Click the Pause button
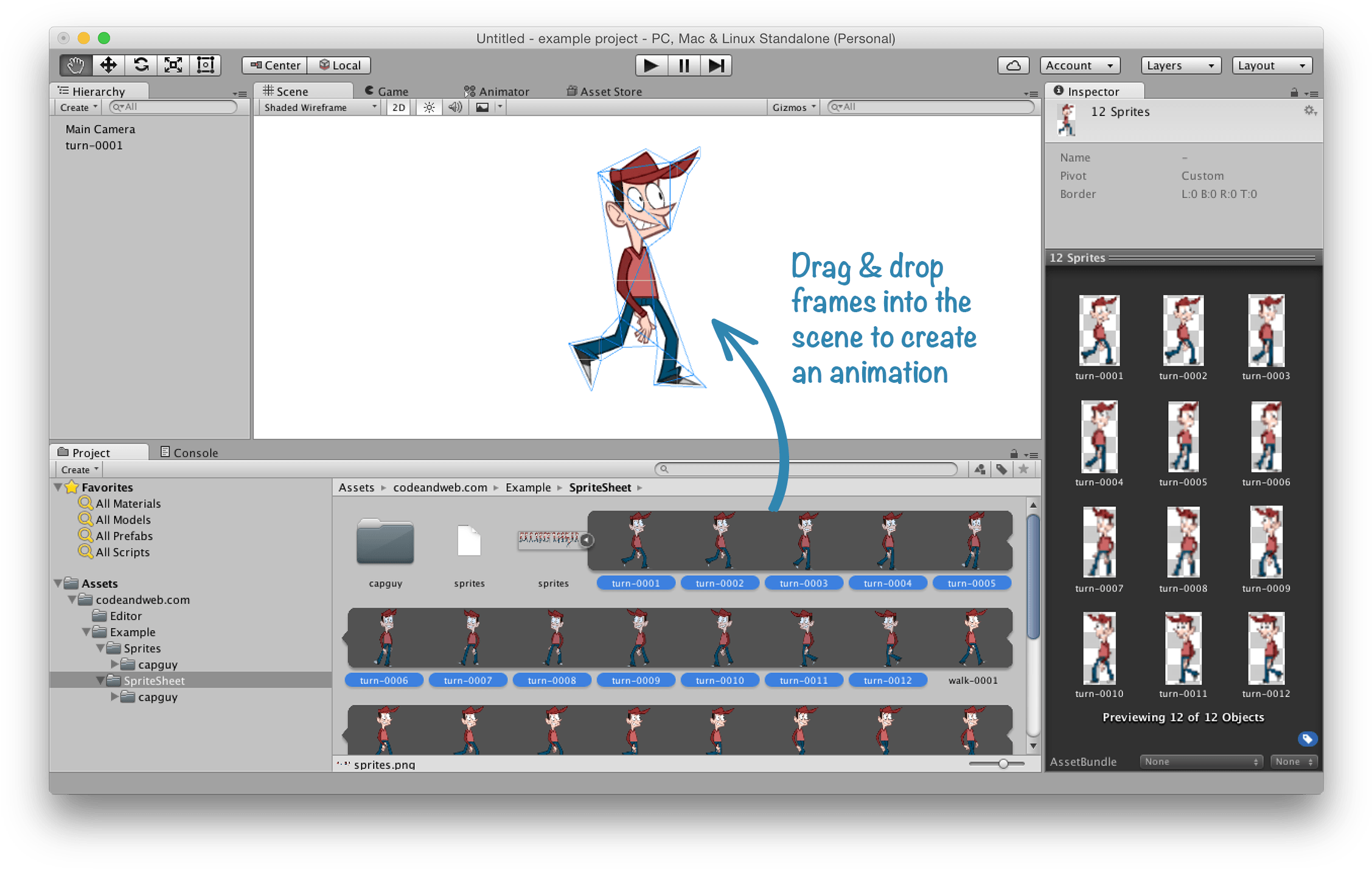This screenshot has height=869, width=1372. pyautogui.click(x=684, y=65)
